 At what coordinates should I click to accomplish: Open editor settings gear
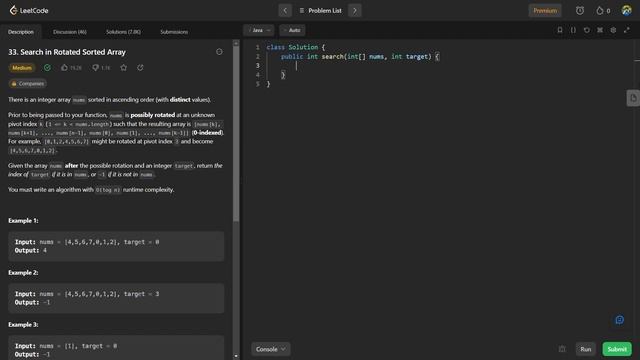tap(613, 30)
